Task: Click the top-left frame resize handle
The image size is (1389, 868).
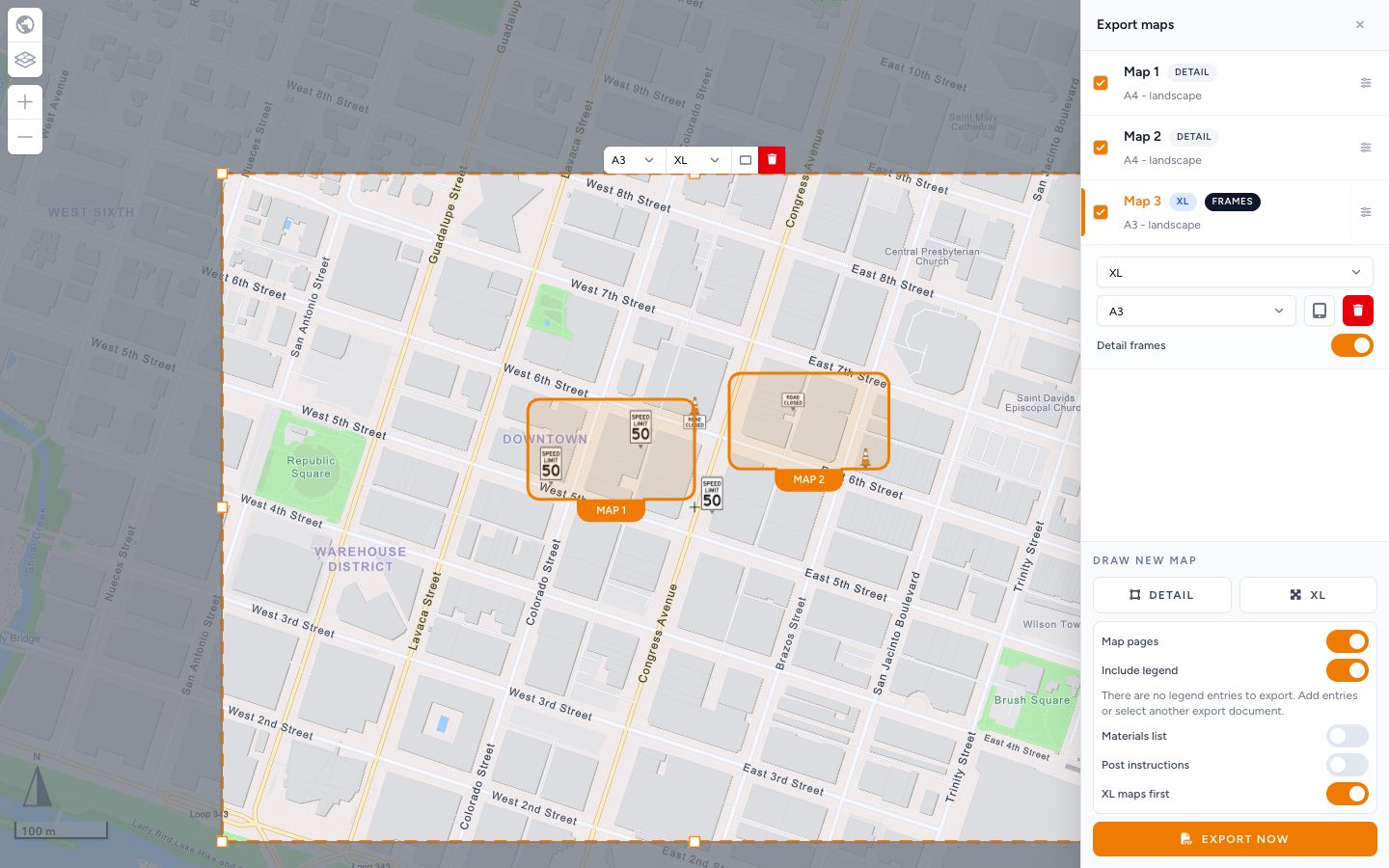Action: (222, 174)
